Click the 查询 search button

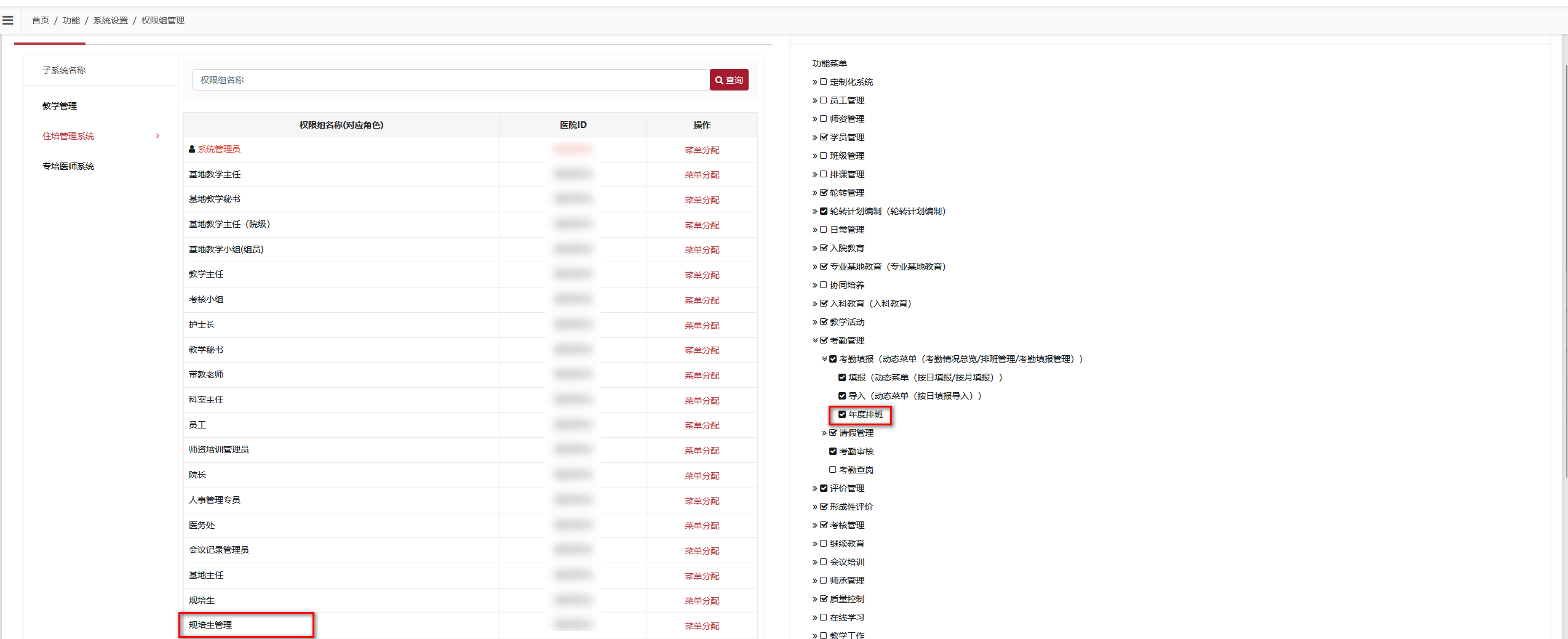[x=729, y=80]
